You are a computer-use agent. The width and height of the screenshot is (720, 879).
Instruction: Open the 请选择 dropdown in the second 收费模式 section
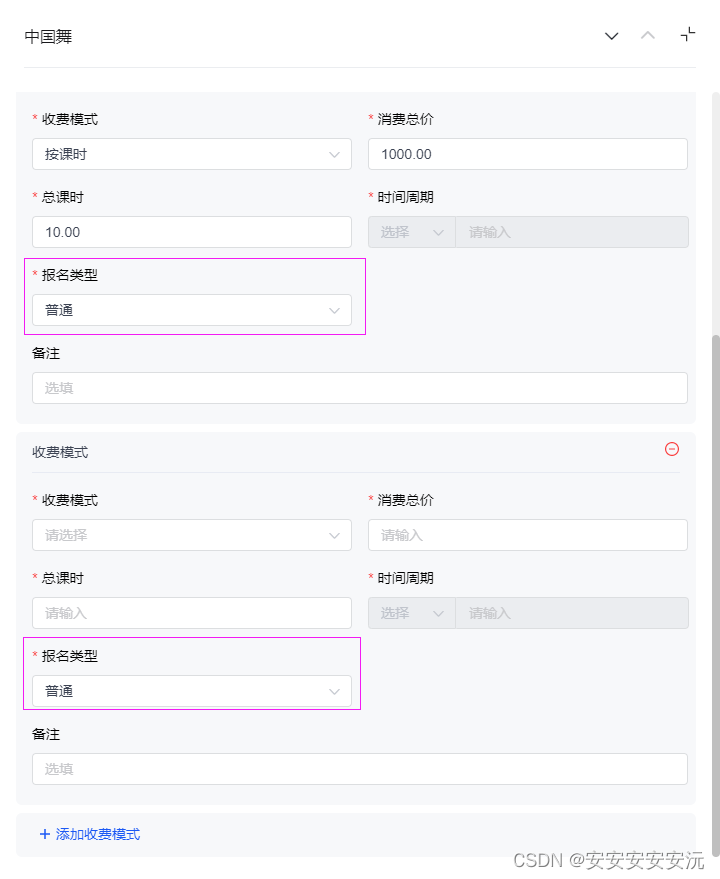(x=191, y=535)
